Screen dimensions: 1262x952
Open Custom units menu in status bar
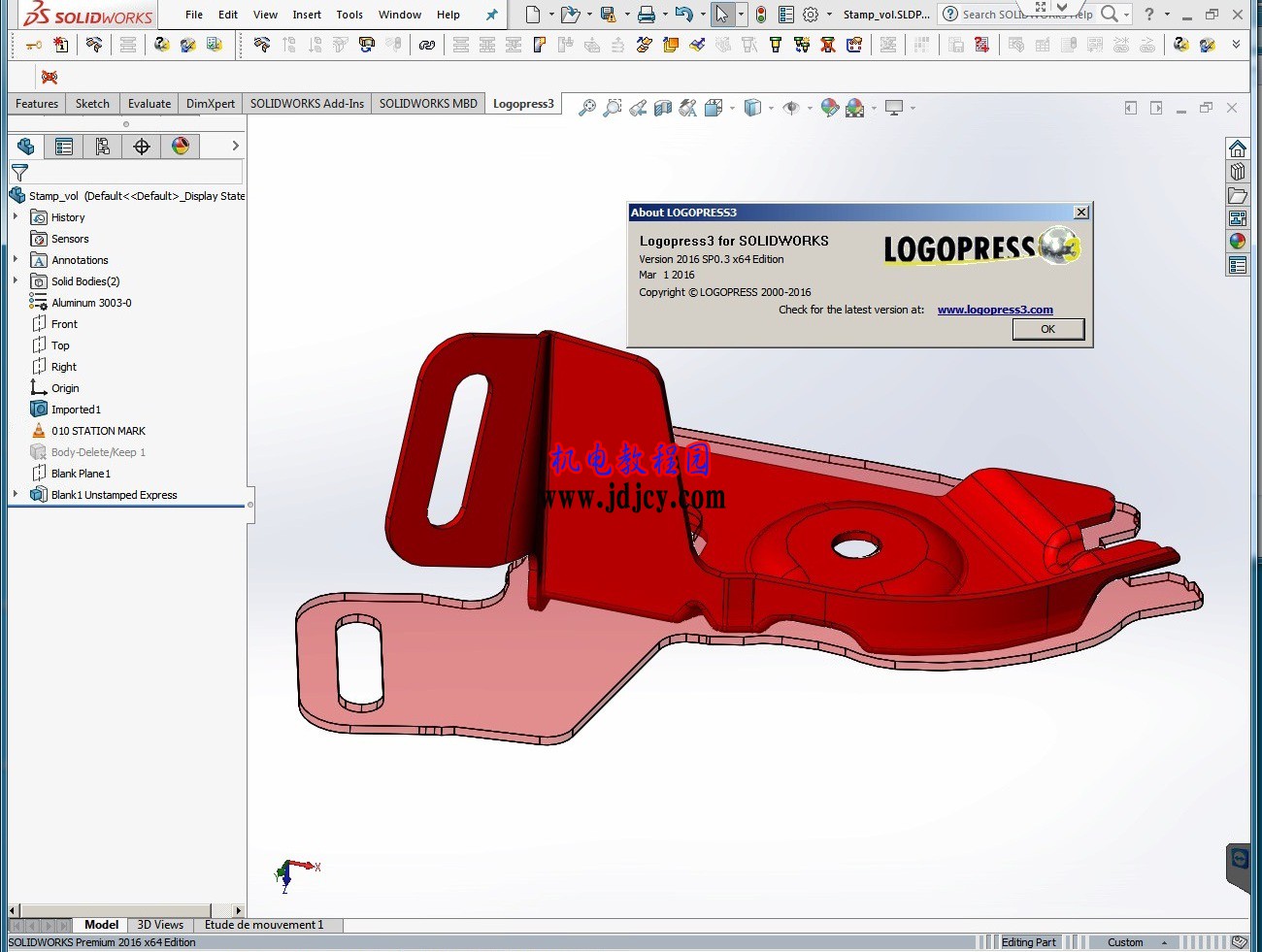coord(1136,942)
